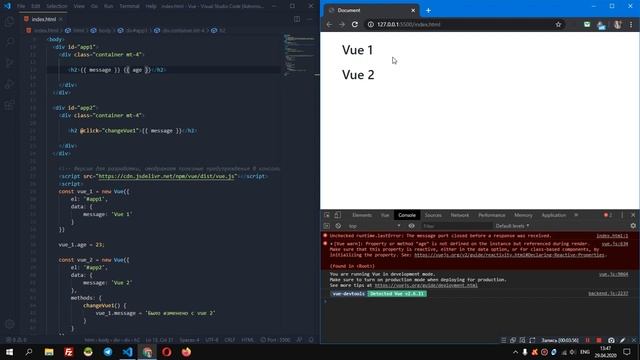Click UTF-8 encoding in the status bar
This screenshot has width=640, height=360.
click(212, 340)
